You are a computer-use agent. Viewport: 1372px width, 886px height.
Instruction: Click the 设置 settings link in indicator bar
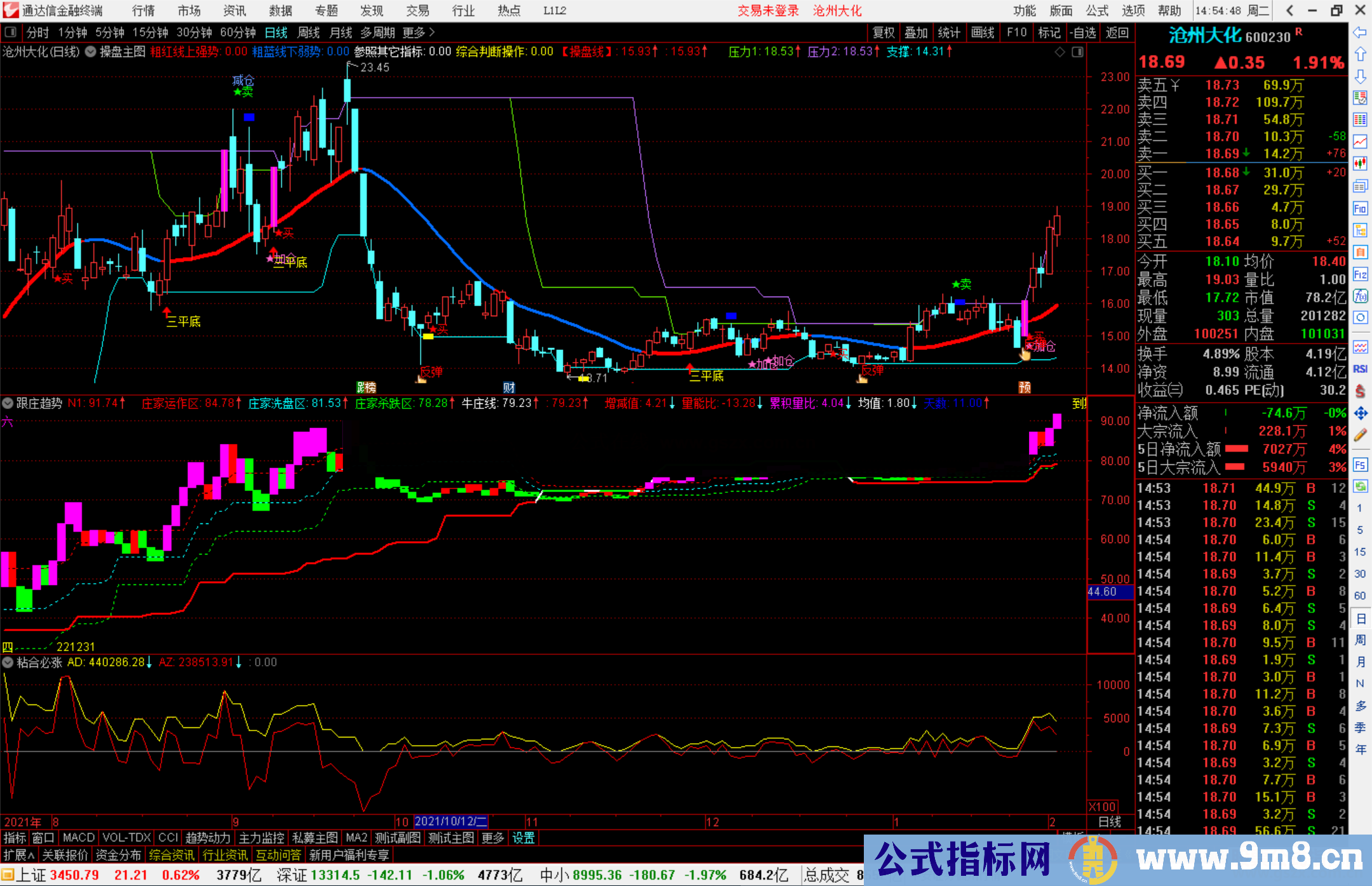tap(523, 838)
